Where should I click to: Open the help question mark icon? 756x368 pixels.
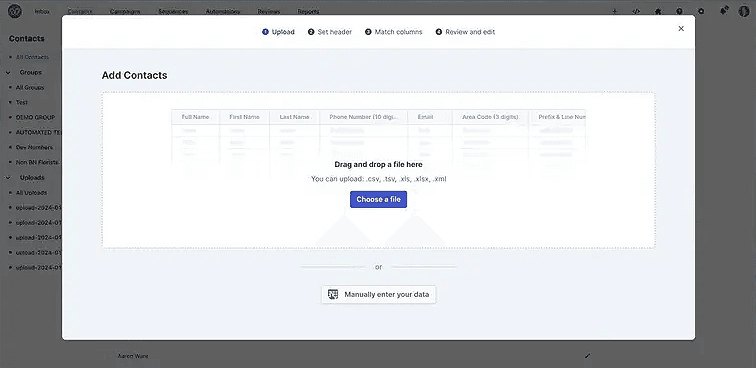point(679,11)
